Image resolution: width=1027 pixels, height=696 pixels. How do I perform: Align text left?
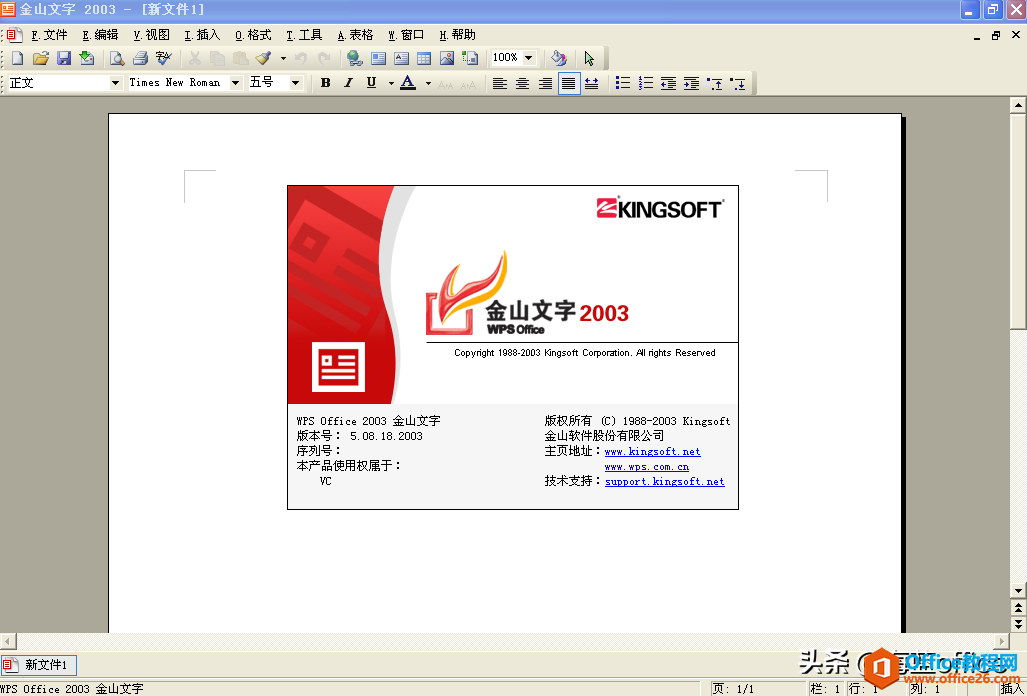pyautogui.click(x=500, y=83)
